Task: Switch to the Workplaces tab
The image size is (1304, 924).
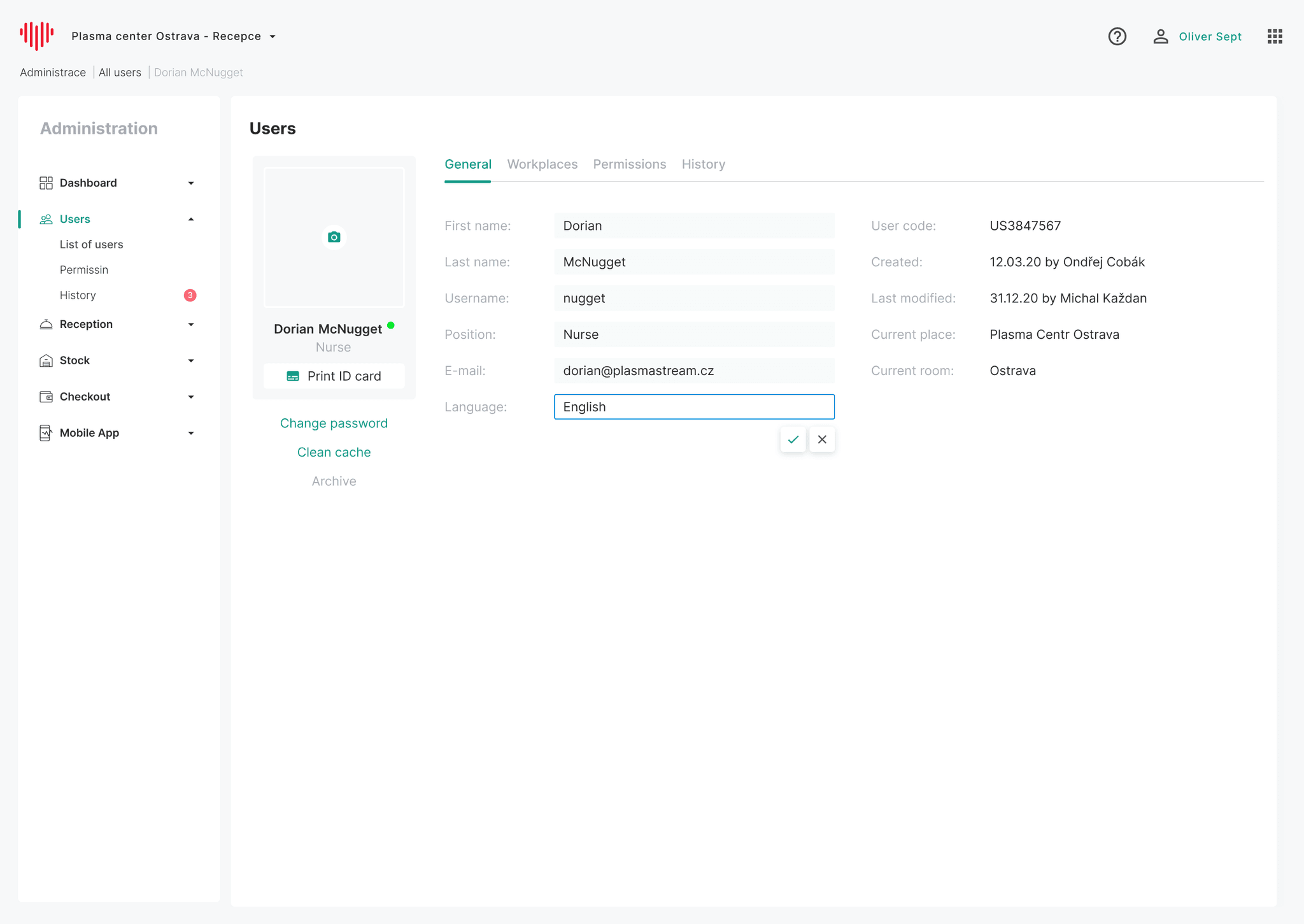Action: [x=542, y=164]
